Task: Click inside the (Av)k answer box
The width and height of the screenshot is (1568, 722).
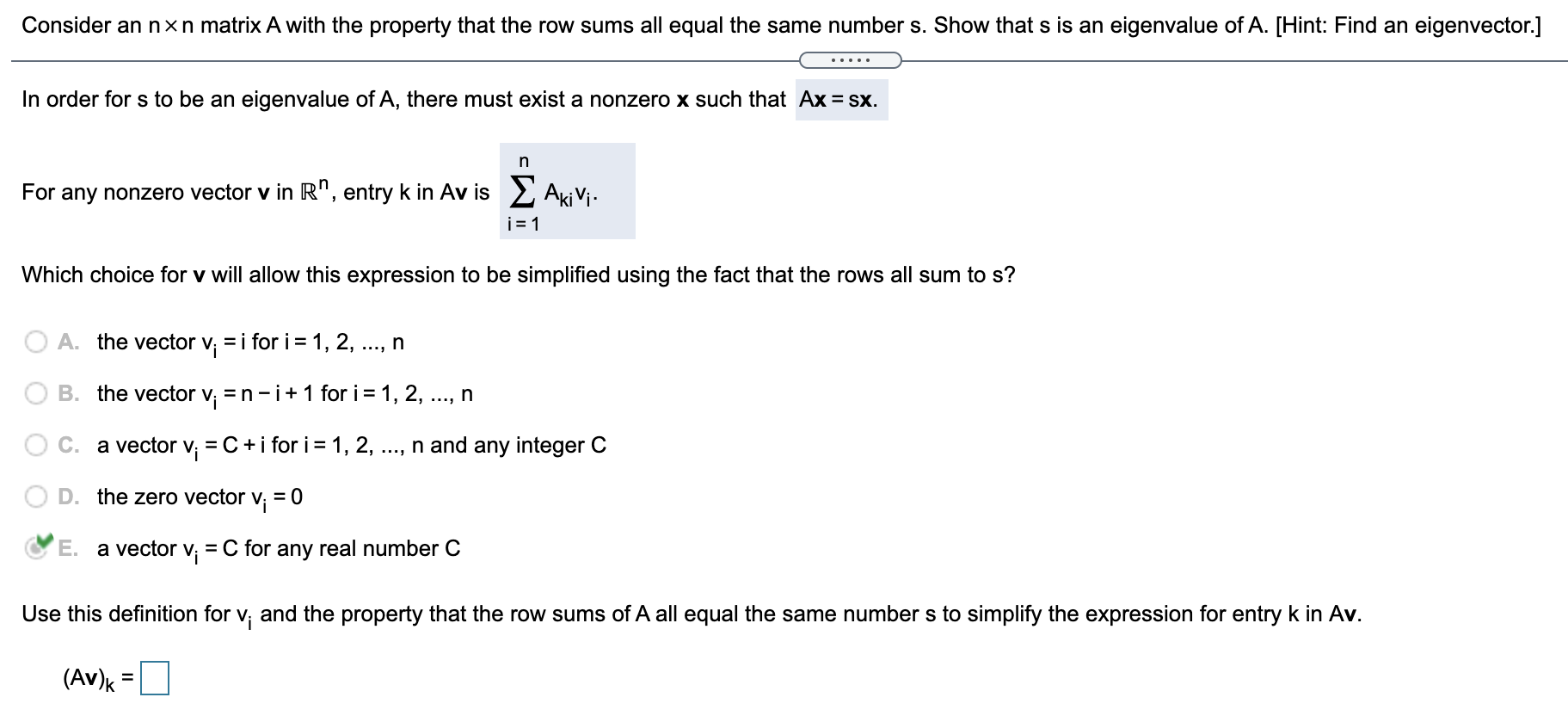Action: (x=154, y=678)
